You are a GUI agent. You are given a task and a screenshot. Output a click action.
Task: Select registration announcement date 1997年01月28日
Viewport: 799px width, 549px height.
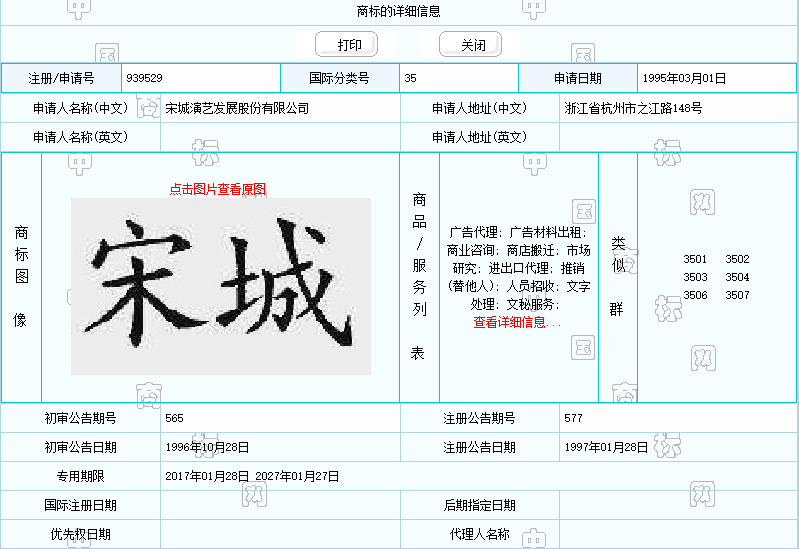tap(606, 447)
